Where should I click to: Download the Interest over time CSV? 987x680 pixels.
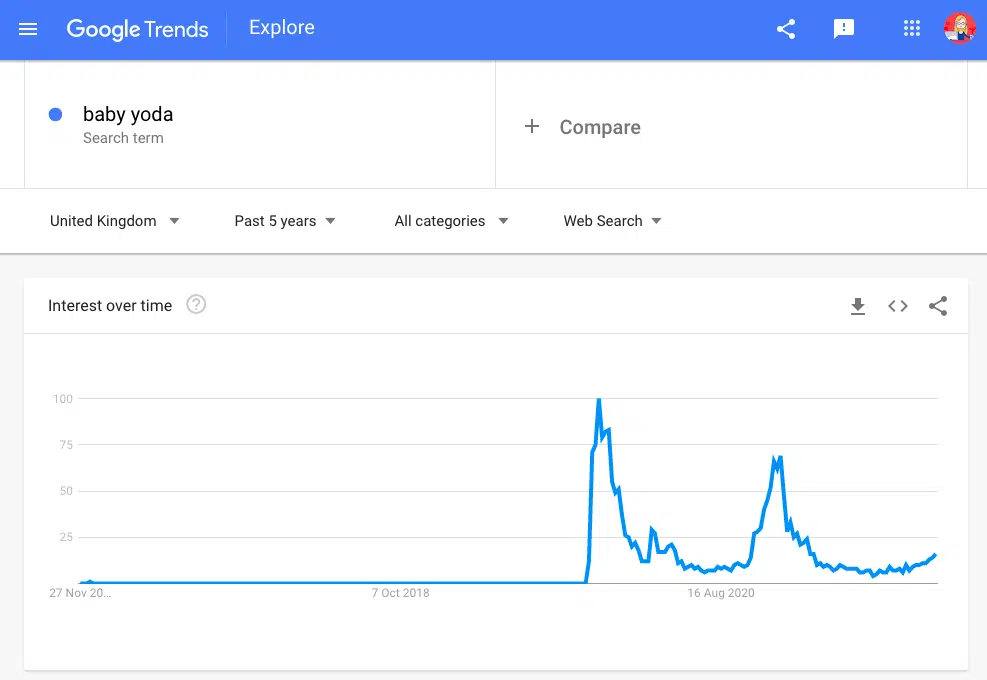857,307
